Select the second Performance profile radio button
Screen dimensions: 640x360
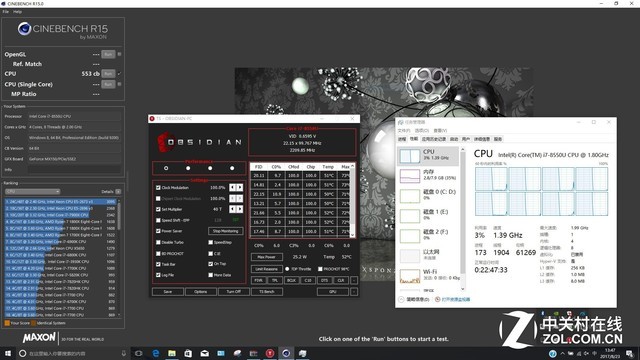point(188,168)
